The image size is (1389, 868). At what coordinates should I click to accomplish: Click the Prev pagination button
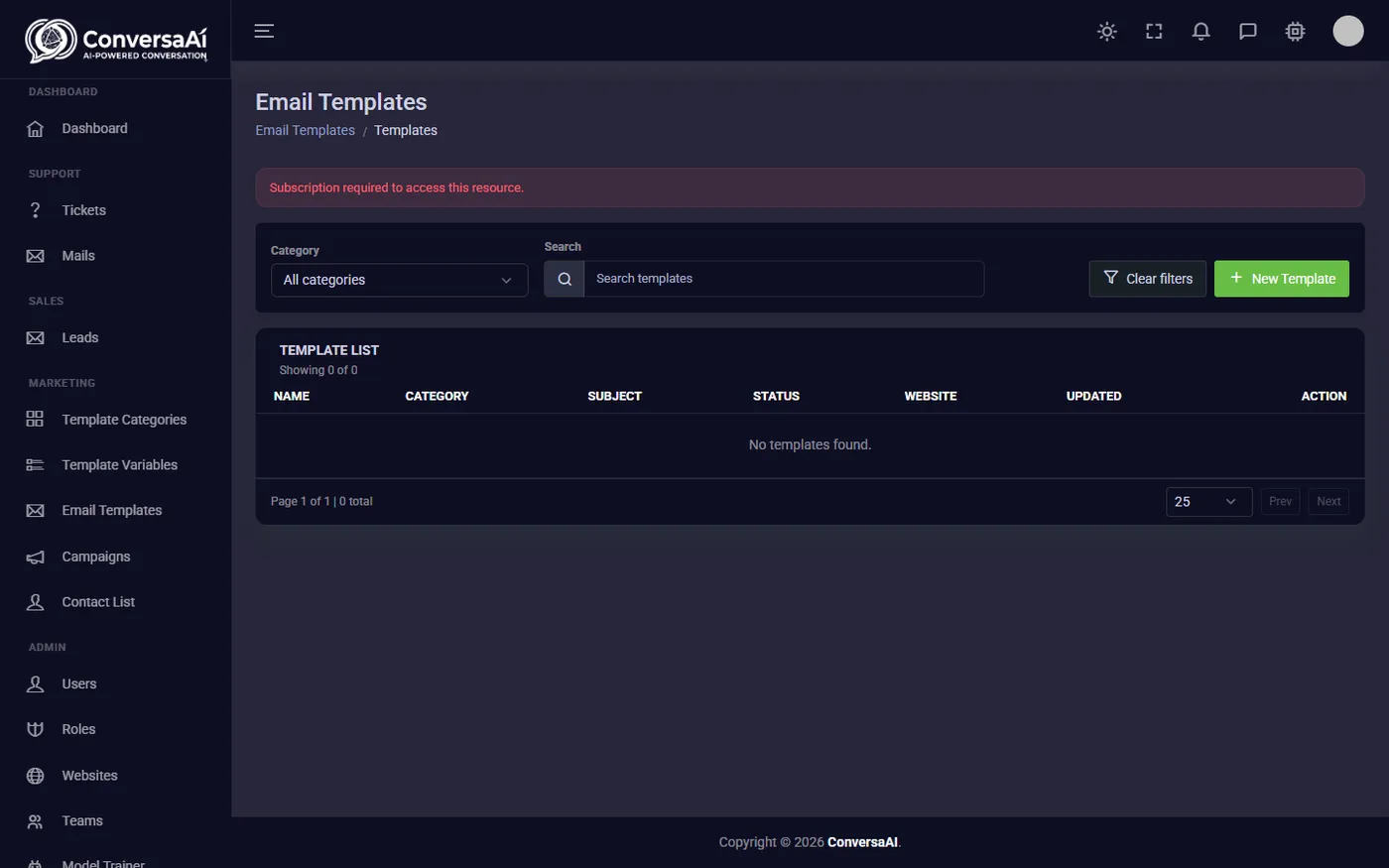pyautogui.click(x=1281, y=502)
